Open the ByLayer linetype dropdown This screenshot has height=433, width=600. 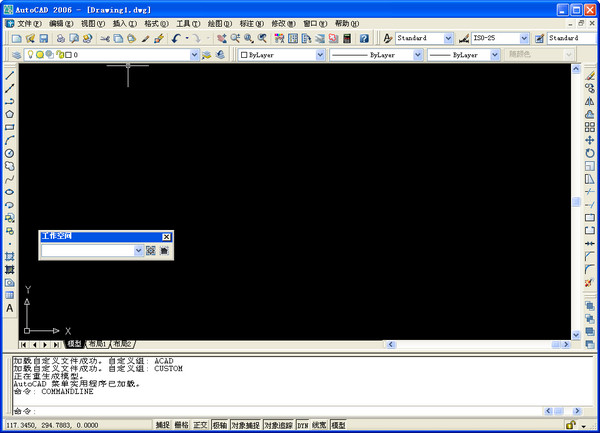coord(418,55)
